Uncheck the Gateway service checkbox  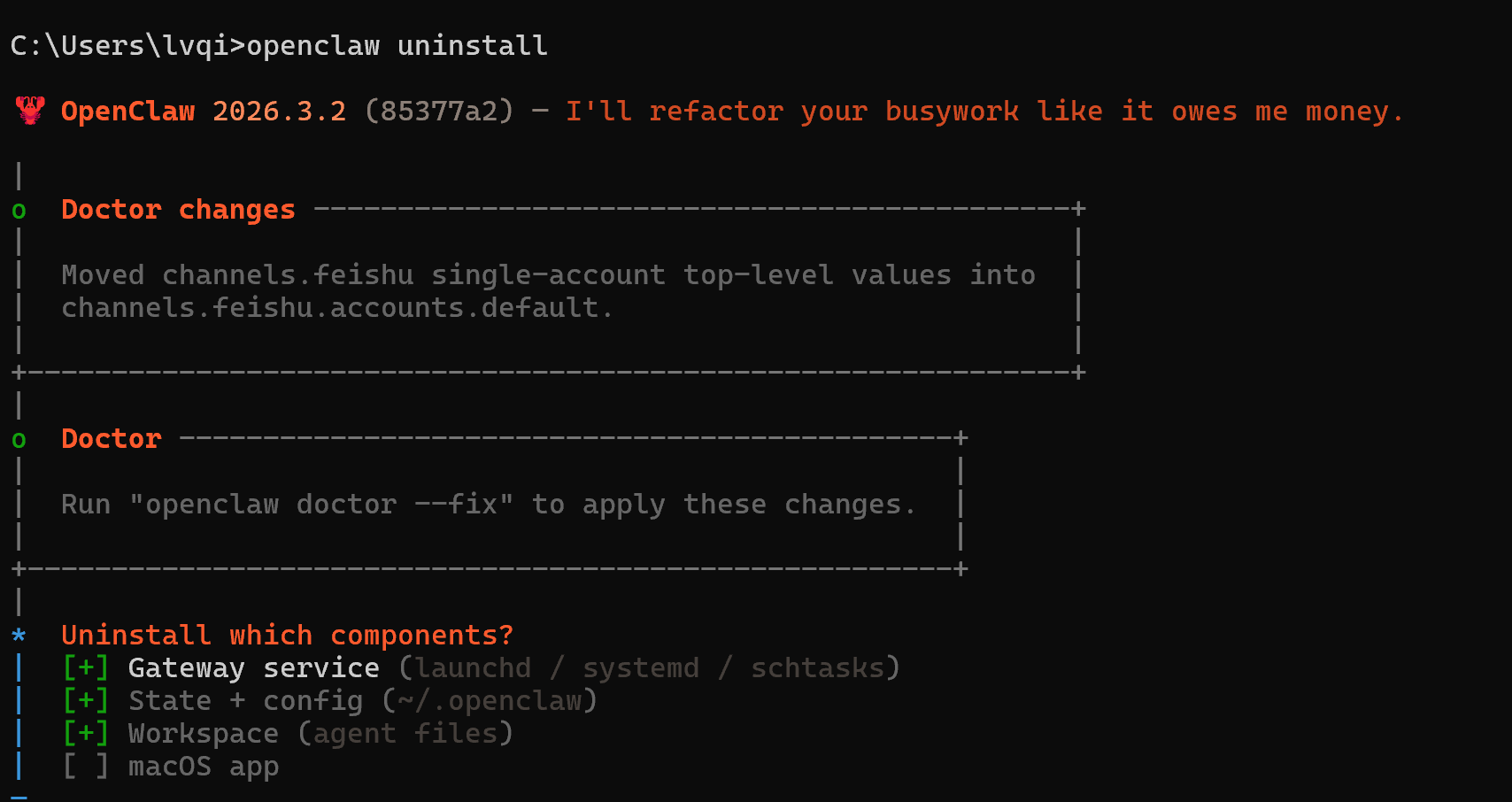point(86,668)
